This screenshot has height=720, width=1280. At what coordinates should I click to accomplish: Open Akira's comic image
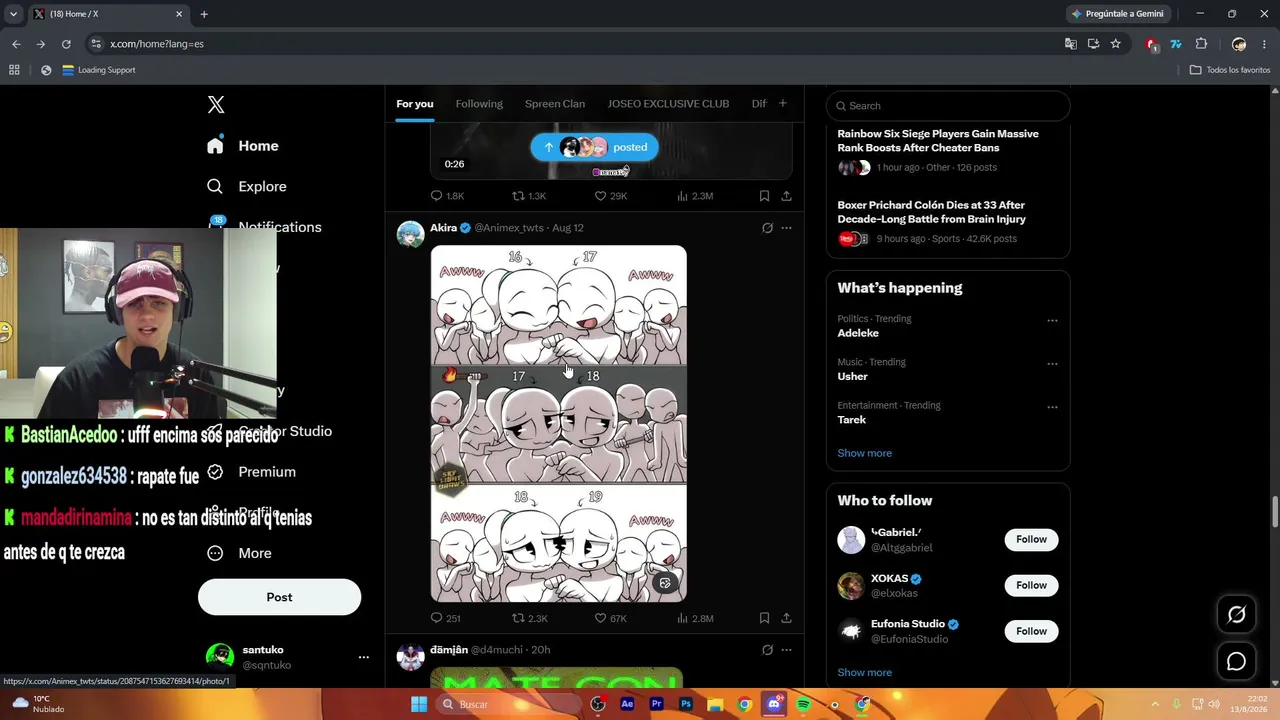click(559, 424)
